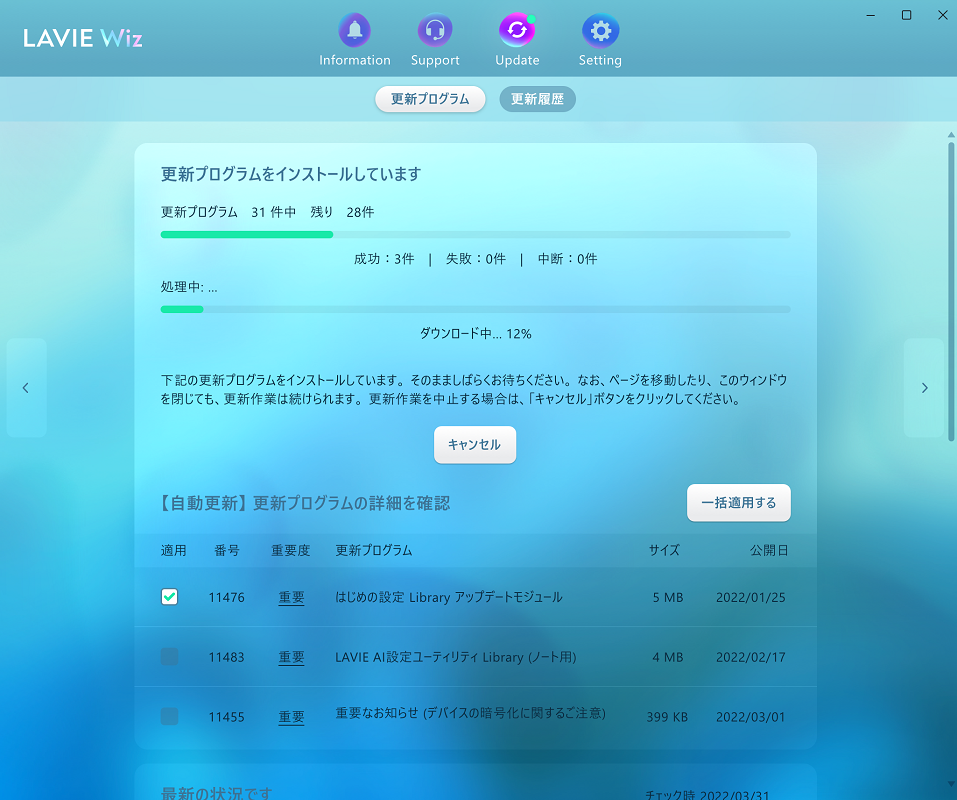This screenshot has width=957, height=800.
Task: Click the 公開日 column header
Action: (769, 550)
